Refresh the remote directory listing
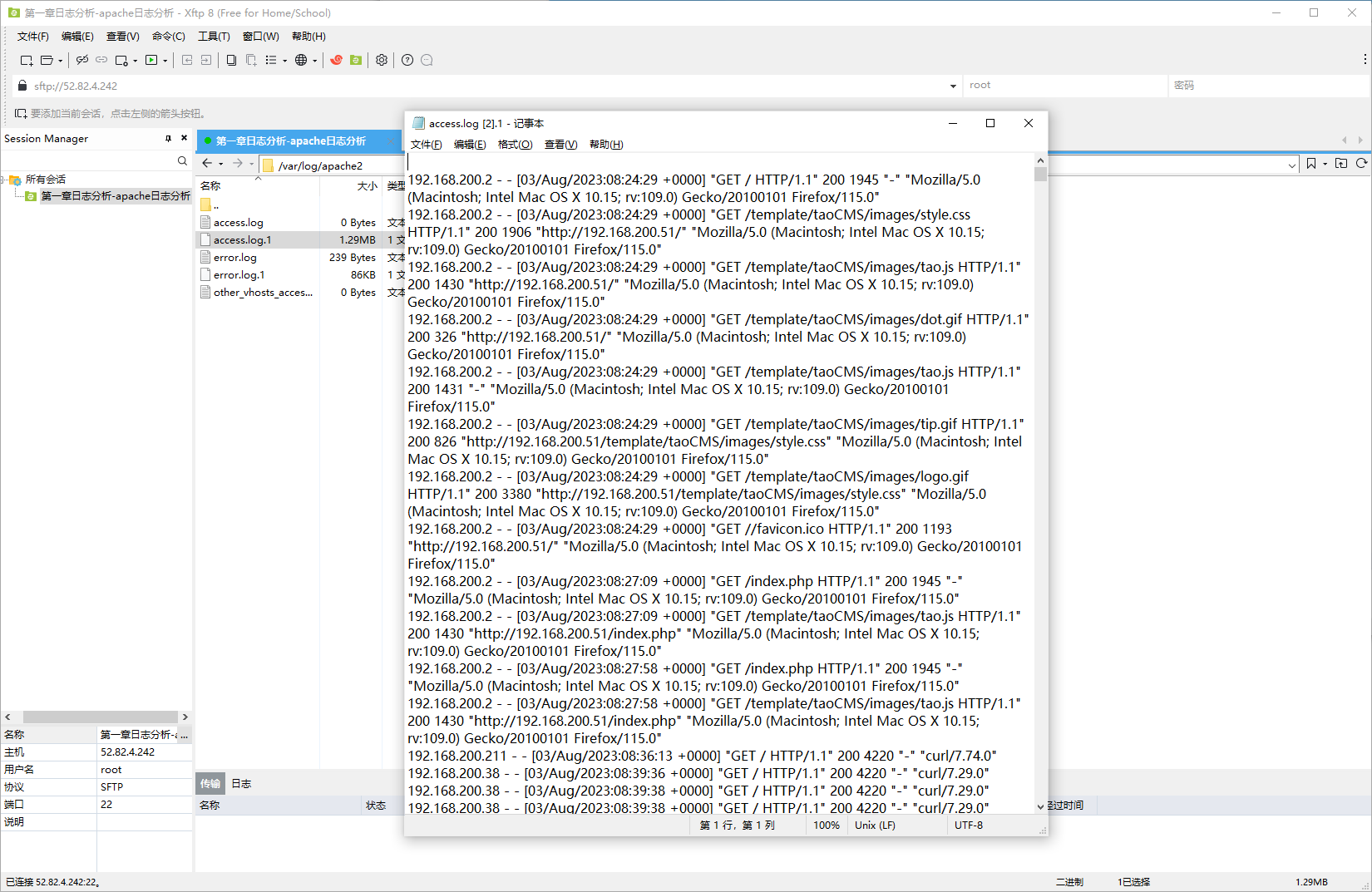 point(1361,164)
